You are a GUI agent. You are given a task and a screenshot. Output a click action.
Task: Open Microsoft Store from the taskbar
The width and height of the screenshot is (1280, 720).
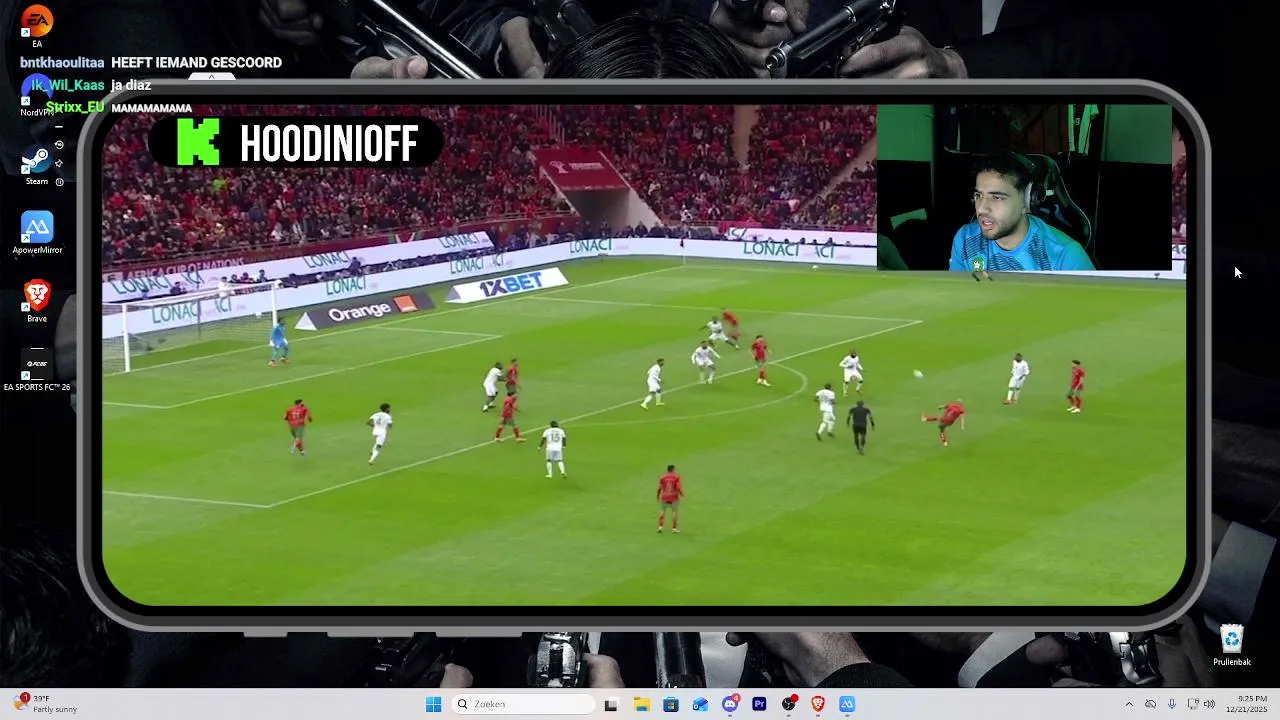click(x=671, y=704)
